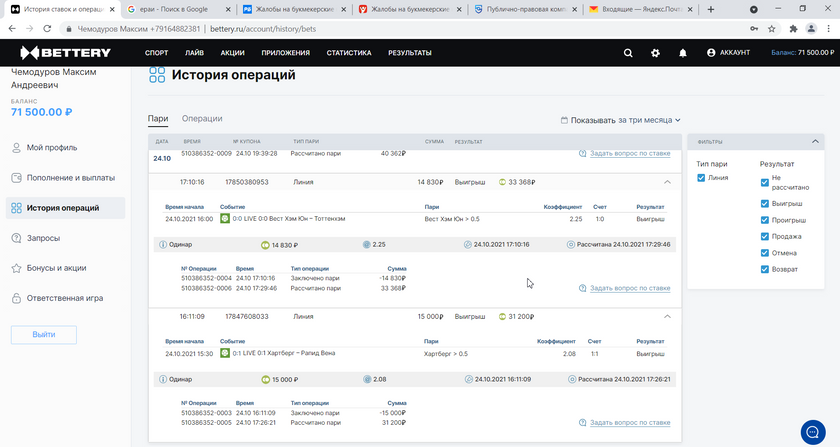Click the odds icon beside 2.25
This screenshot has width=840, height=447.
click(366, 244)
